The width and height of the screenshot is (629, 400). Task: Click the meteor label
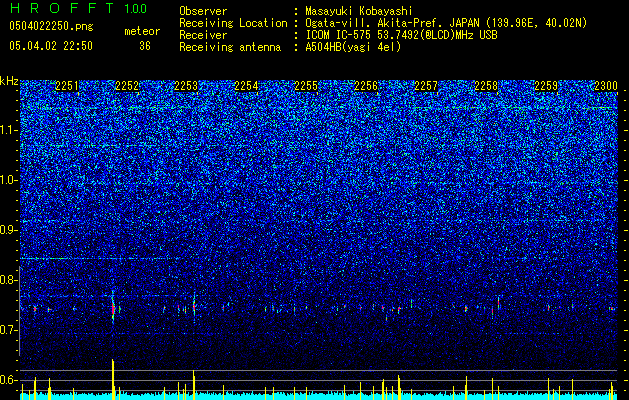pos(142,31)
